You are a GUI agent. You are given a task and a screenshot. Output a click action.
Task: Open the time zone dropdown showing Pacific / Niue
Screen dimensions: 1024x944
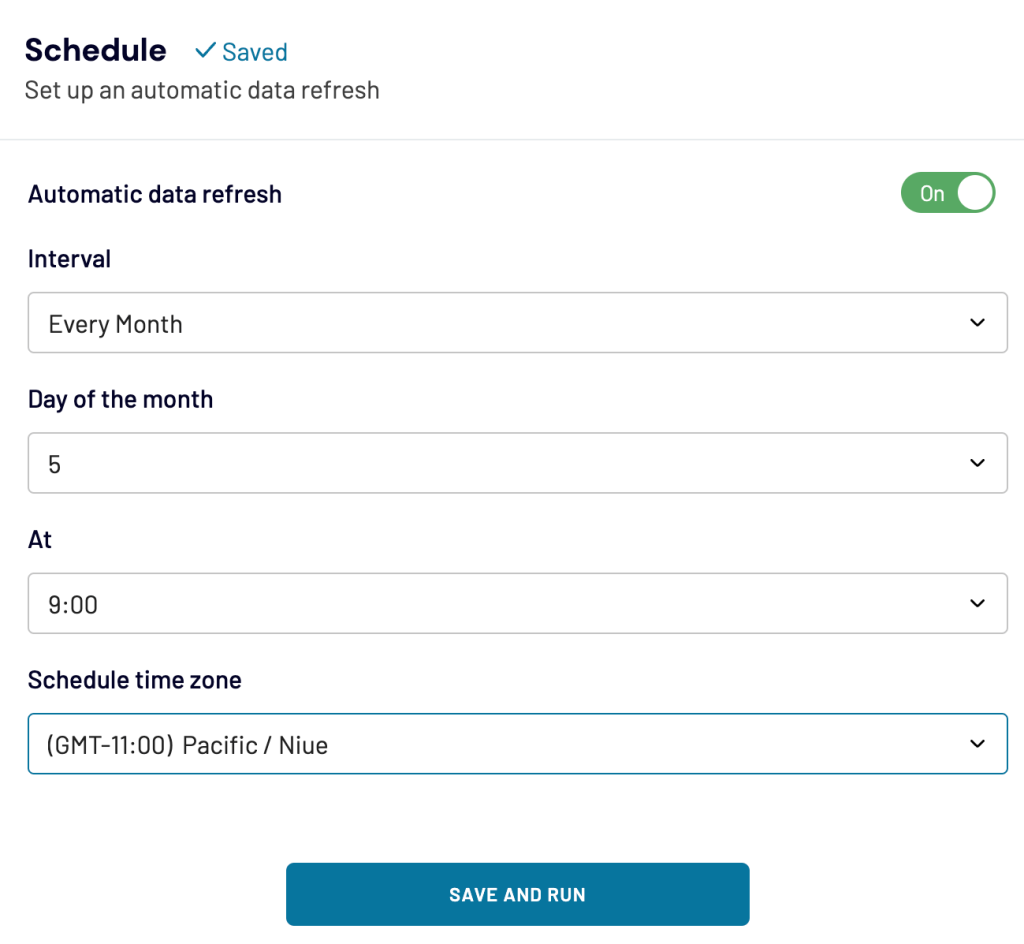click(500, 744)
